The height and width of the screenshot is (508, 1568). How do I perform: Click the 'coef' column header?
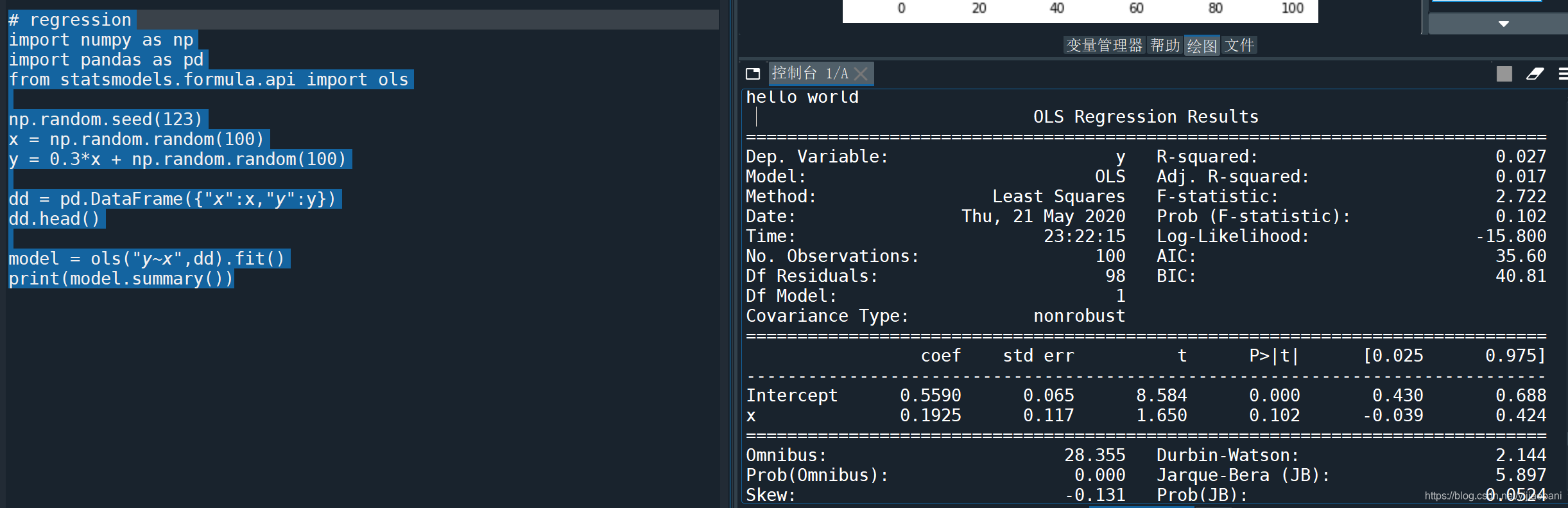click(941, 356)
